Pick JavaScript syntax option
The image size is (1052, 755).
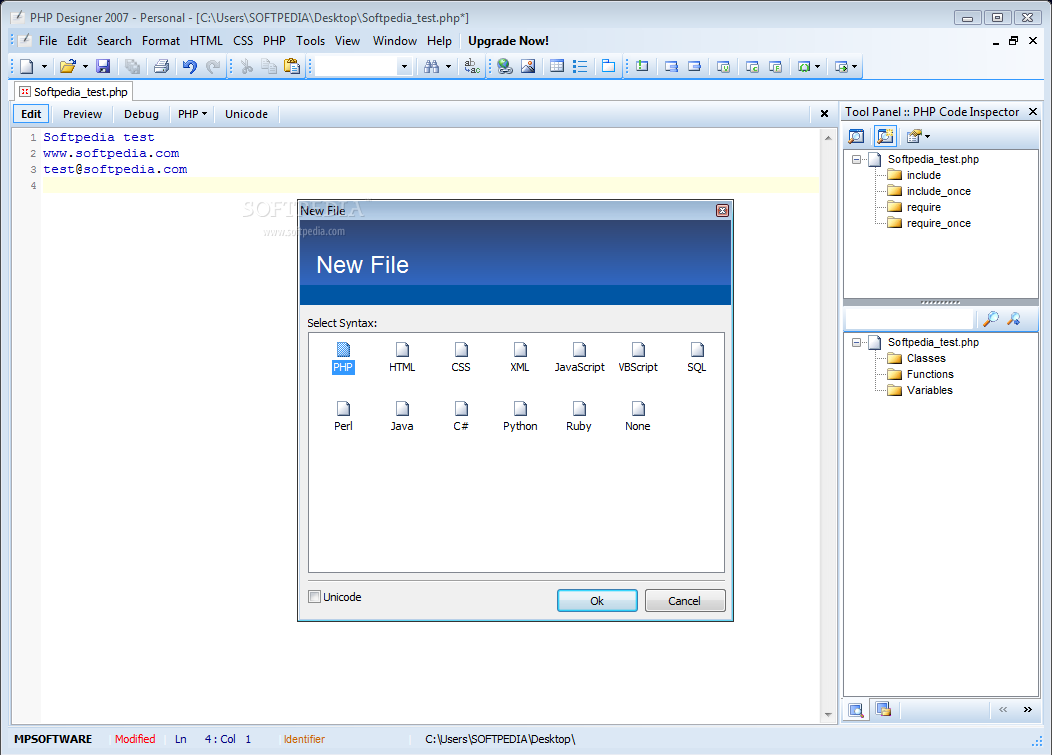(x=579, y=358)
